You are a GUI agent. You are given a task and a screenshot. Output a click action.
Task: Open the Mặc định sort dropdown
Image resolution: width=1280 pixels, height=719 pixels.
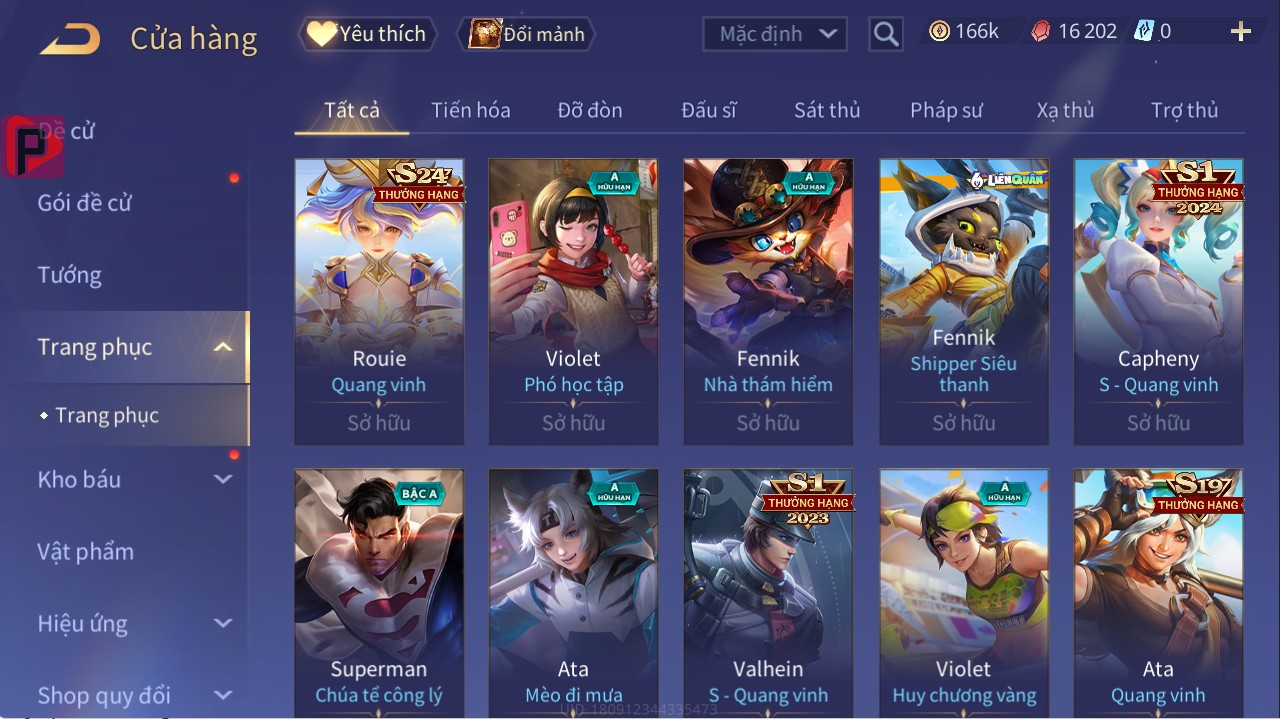pyautogui.click(x=775, y=34)
